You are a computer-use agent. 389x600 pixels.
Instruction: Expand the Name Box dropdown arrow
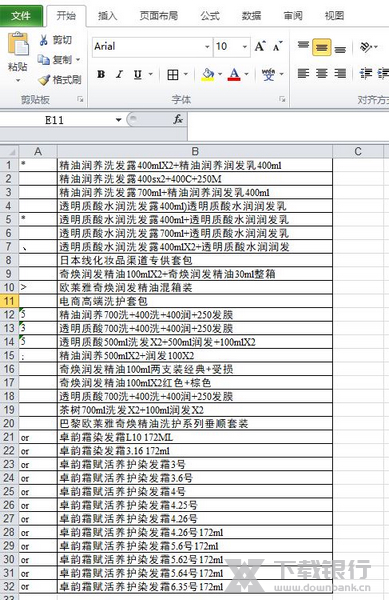coord(118,120)
